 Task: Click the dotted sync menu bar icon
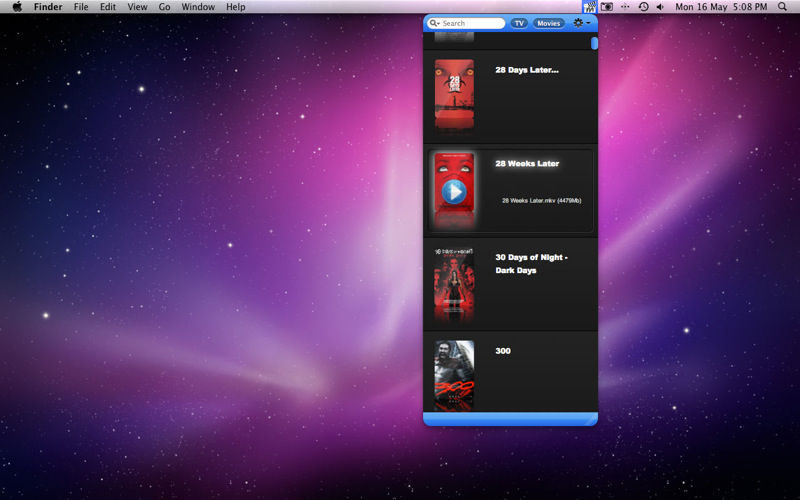625,7
